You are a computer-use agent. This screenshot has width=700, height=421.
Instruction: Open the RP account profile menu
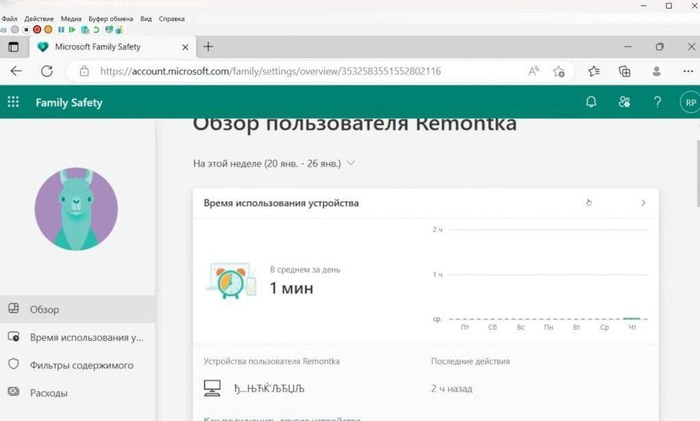point(688,102)
